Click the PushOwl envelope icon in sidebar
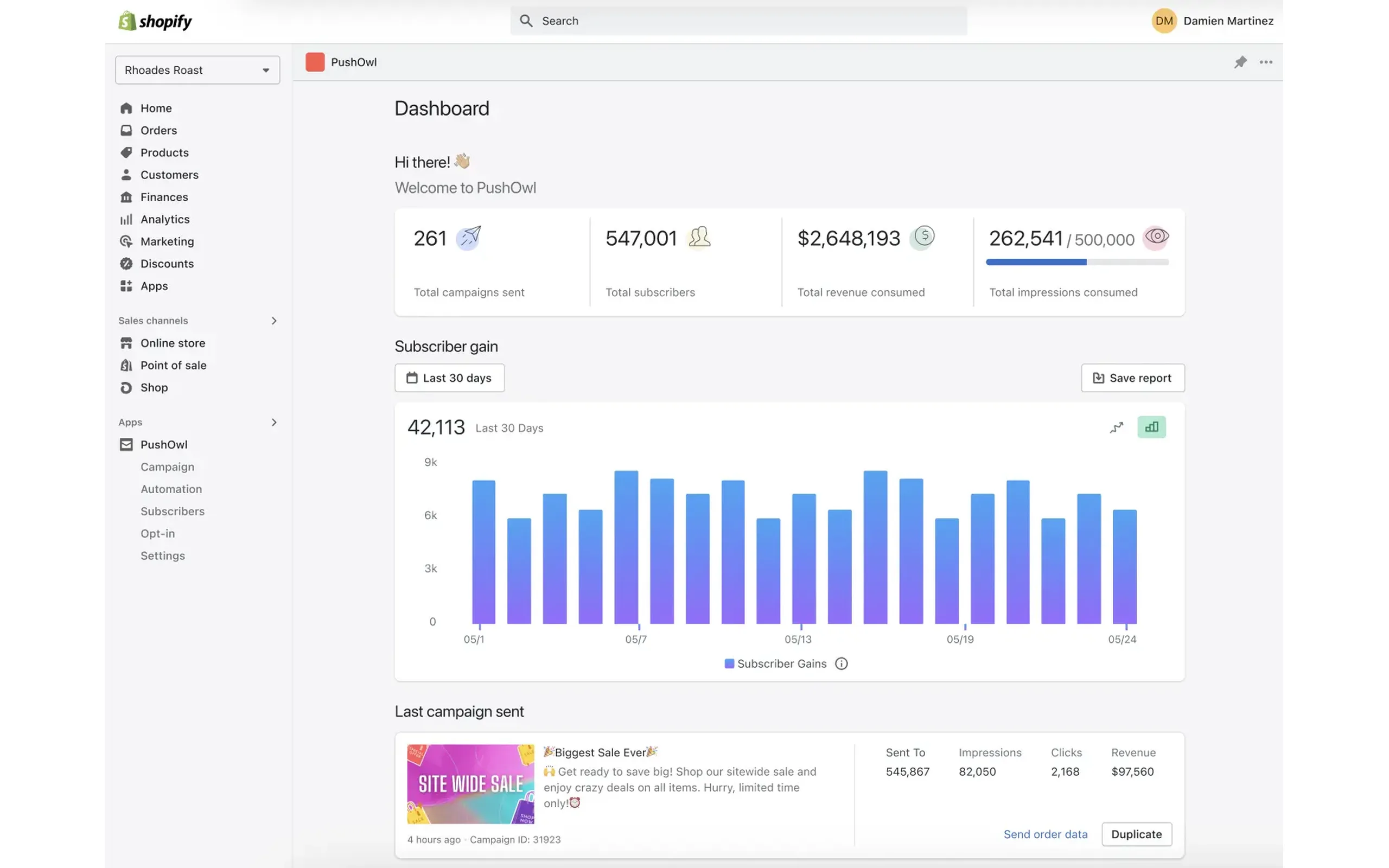 pyautogui.click(x=126, y=445)
